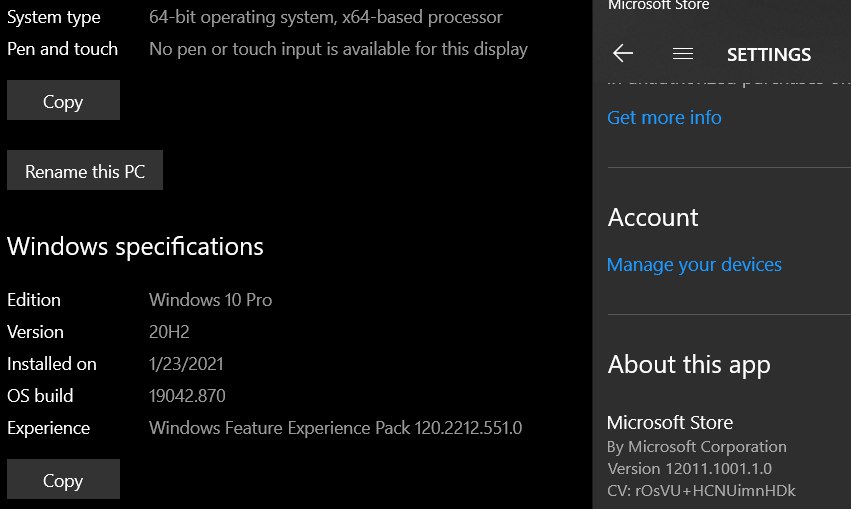This screenshot has height=509, width=851.
Task: Select the Experience label
Action: [x=48, y=428]
